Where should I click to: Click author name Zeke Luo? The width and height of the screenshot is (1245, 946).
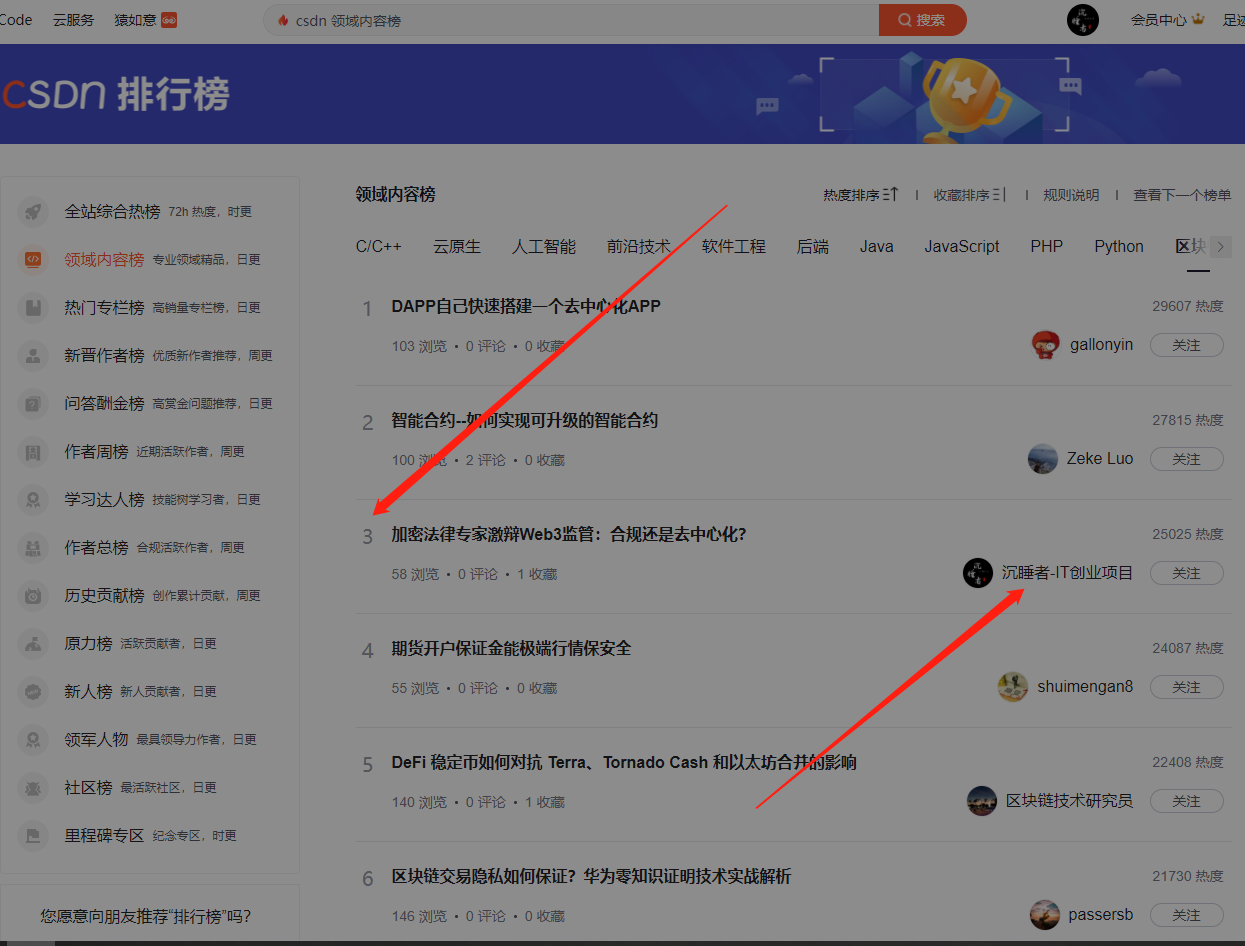[x=1100, y=459]
